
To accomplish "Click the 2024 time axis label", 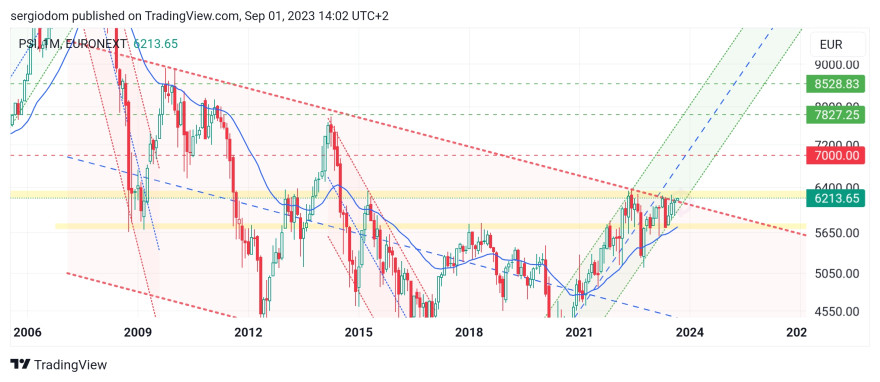I will click(x=690, y=333).
